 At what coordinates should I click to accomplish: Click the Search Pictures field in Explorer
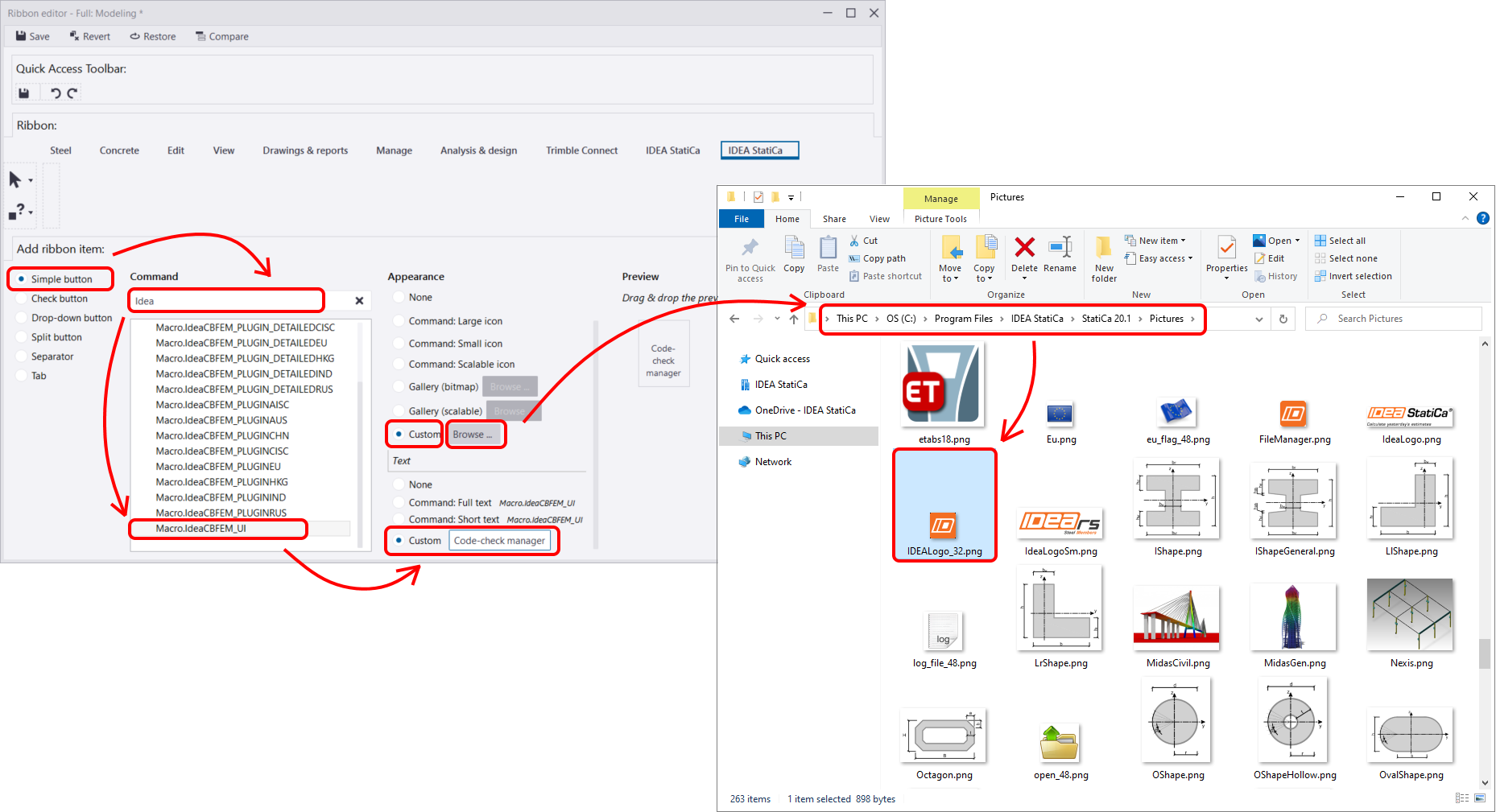(1393, 319)
